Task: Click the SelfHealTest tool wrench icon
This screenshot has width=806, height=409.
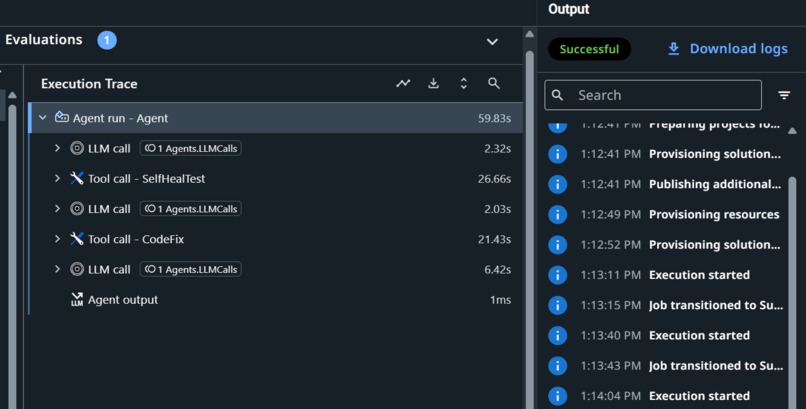Action: click(77, 178)
